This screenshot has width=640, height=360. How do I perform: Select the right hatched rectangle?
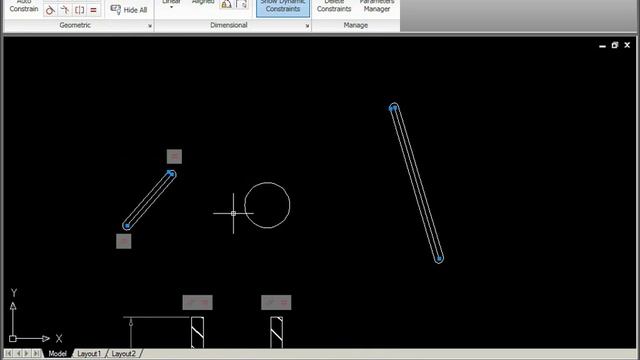tap(276, 332)
